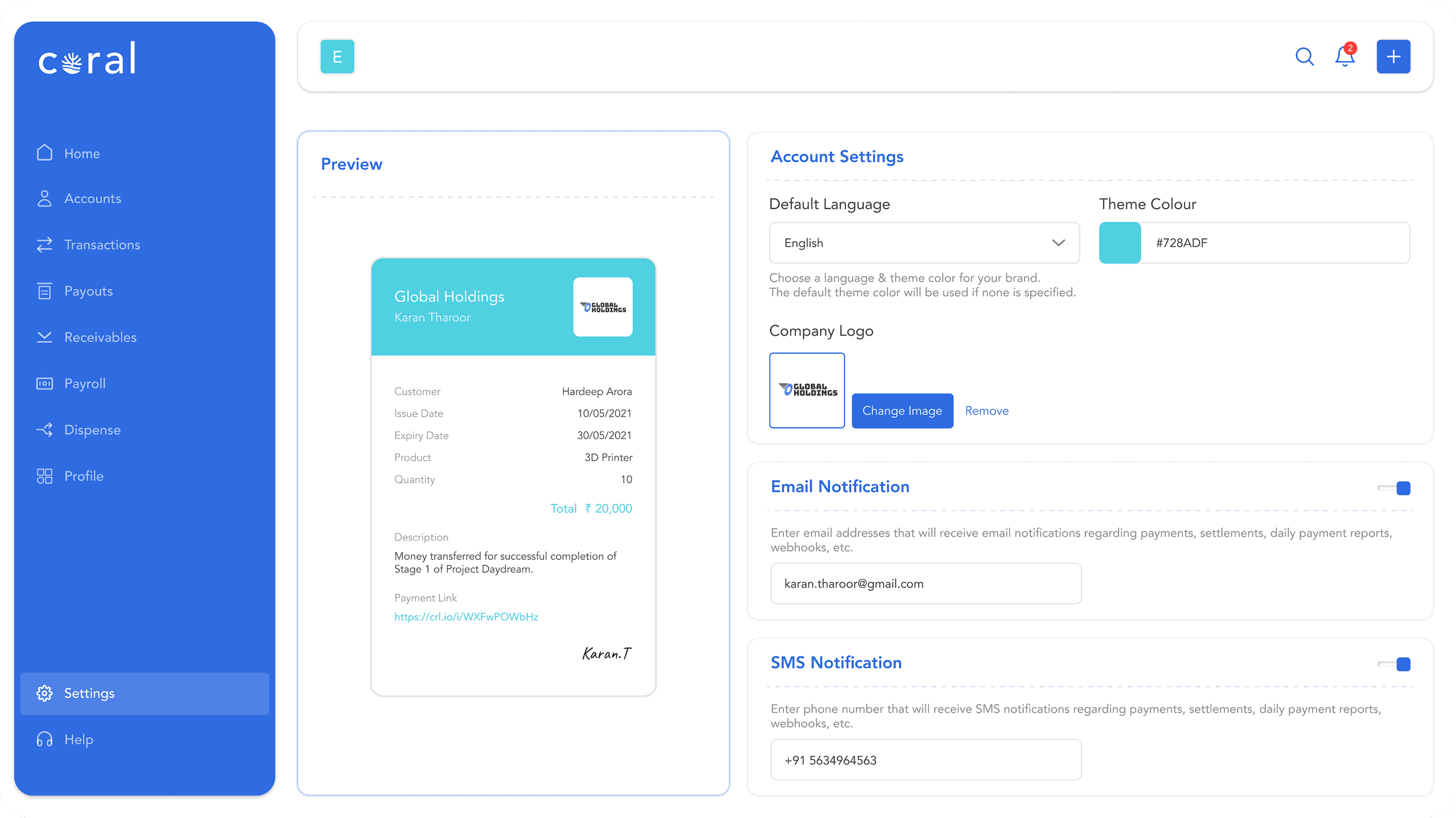This screenshot has height=818, width=1456.
Task: Click the Help headphones icon
Action: (x=44, y=739)
